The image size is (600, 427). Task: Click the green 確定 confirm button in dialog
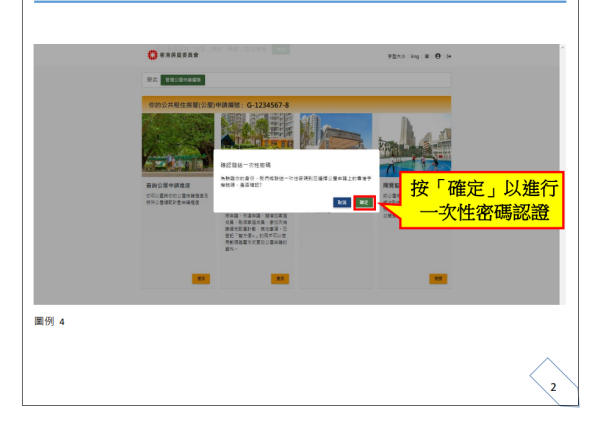tap(364, 202)
